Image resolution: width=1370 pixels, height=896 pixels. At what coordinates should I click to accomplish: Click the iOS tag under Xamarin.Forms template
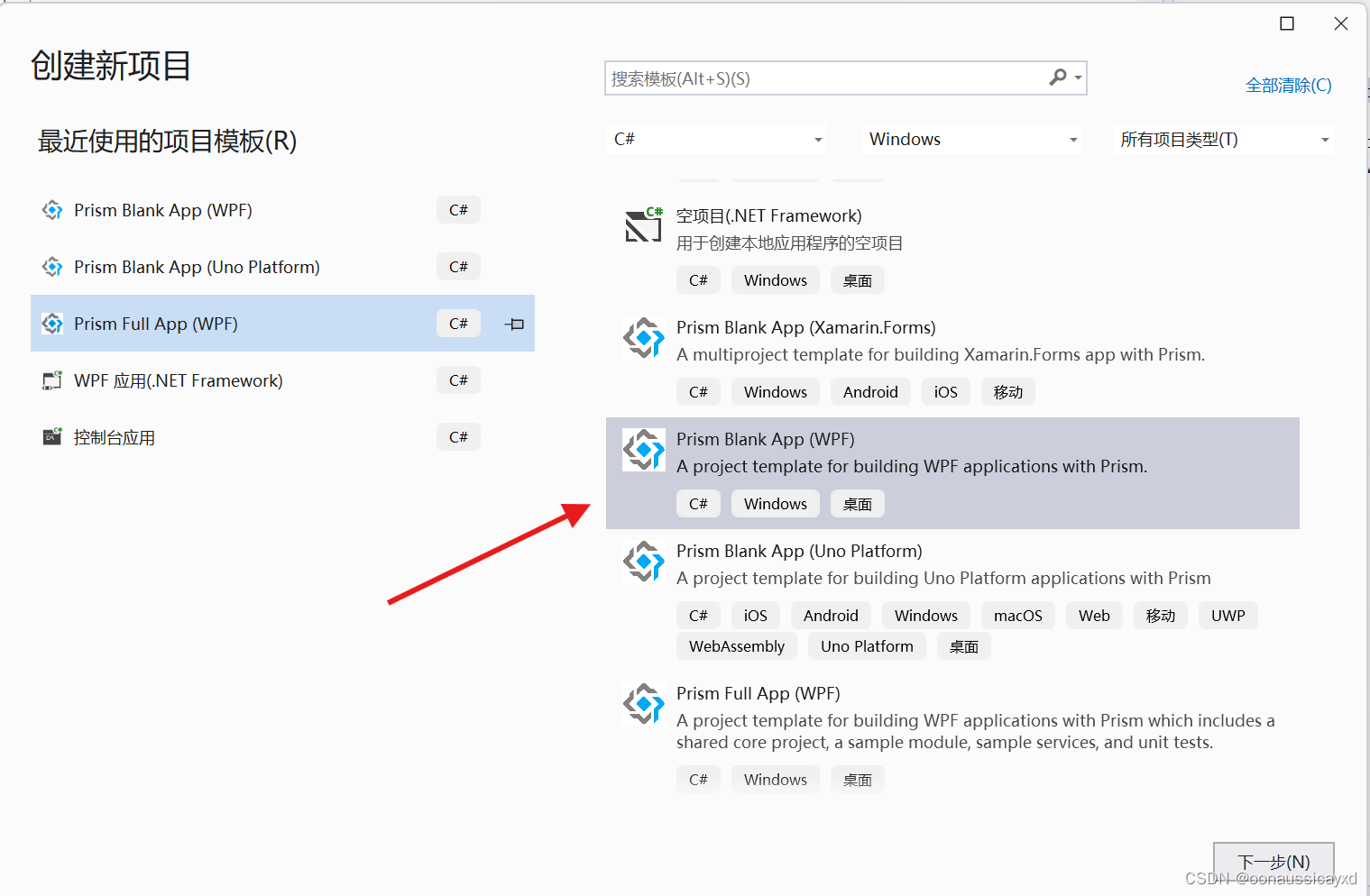(x=946, y=392)
